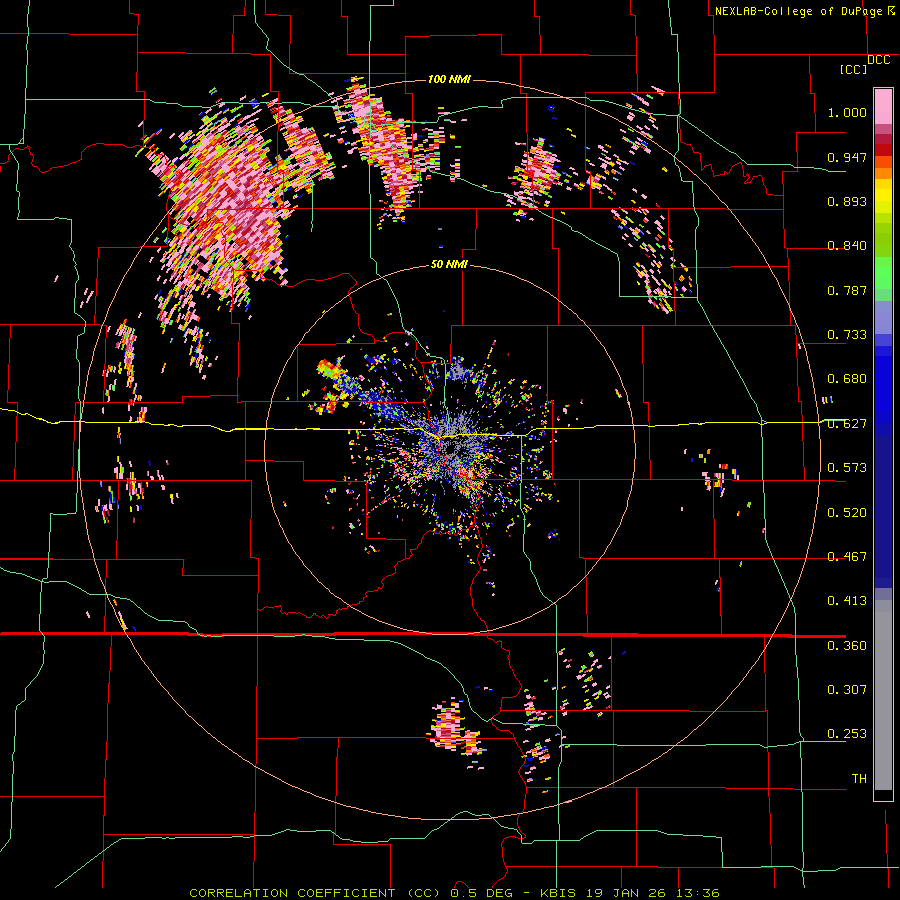Click the DCC label above the color scale

(878, 60)
